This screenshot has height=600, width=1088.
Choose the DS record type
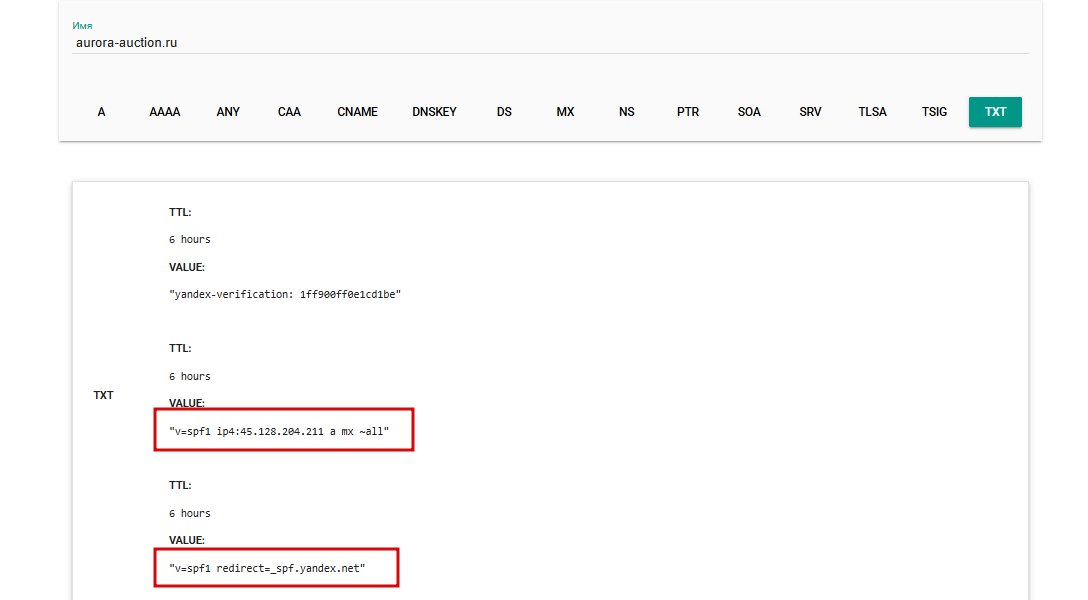click(504, 112)
